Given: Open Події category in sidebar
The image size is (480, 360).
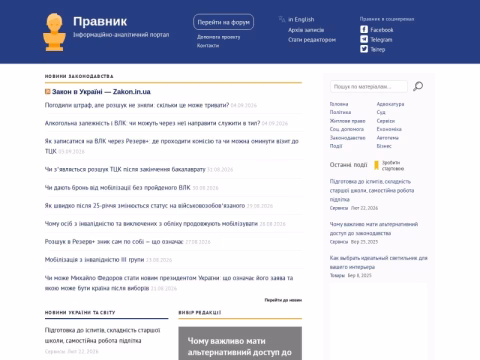Looking at the screenshot, I should 336,146.
